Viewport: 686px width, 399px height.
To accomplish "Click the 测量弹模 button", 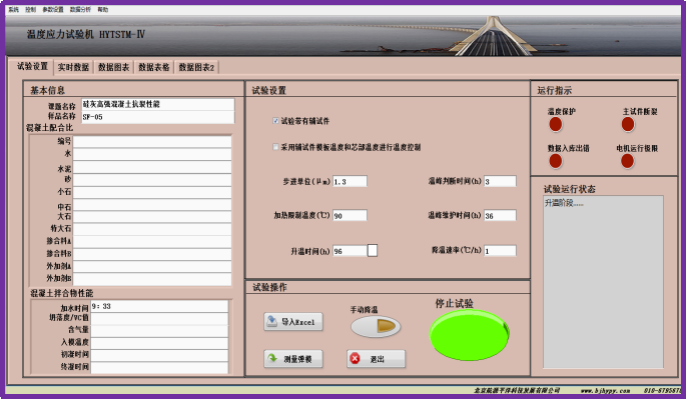I will tap(294, 359).
